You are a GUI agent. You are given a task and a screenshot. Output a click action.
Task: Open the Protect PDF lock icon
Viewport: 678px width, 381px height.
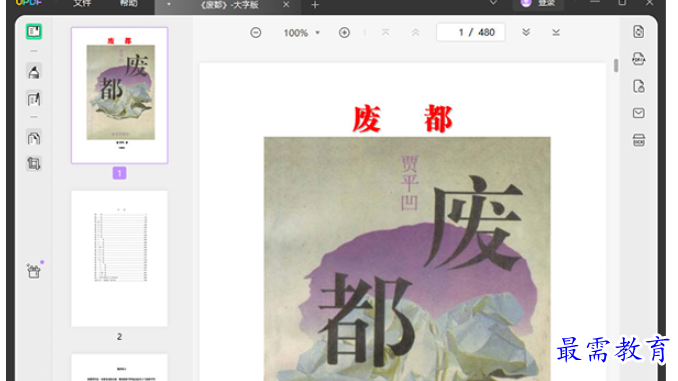coord(639,86)
